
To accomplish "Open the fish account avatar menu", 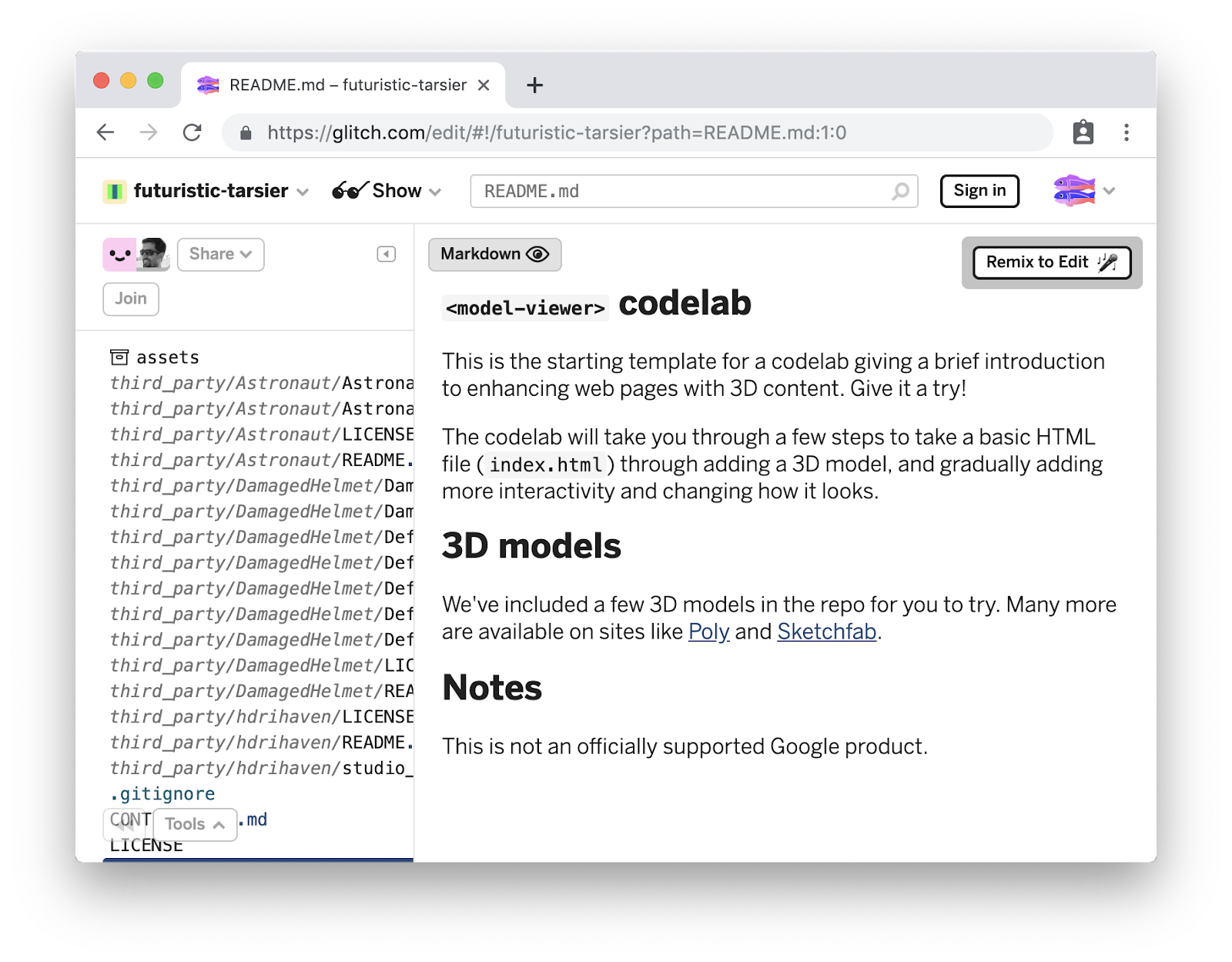I will coord(1083,190).
